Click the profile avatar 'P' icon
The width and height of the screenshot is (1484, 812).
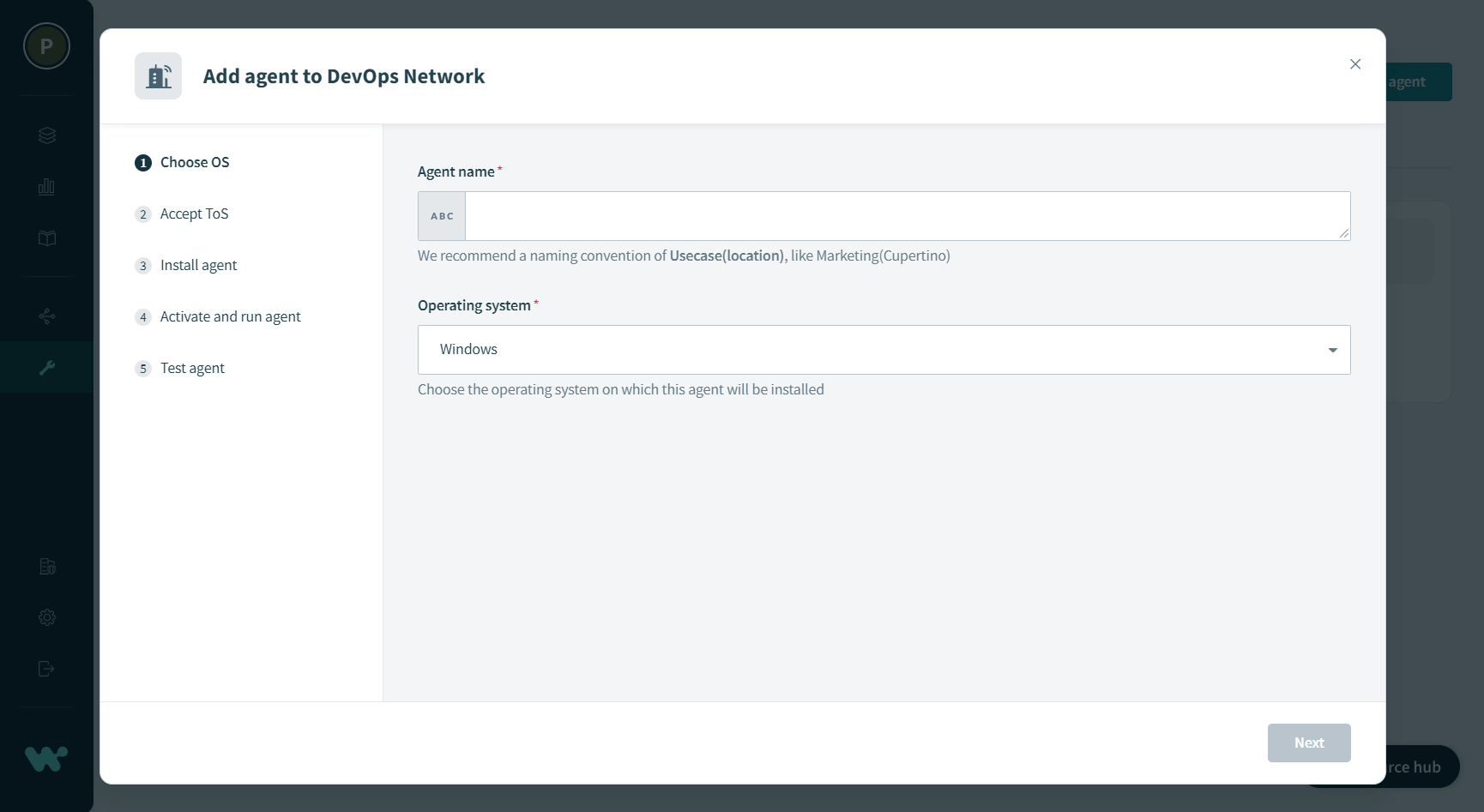[x=46, y=46]
